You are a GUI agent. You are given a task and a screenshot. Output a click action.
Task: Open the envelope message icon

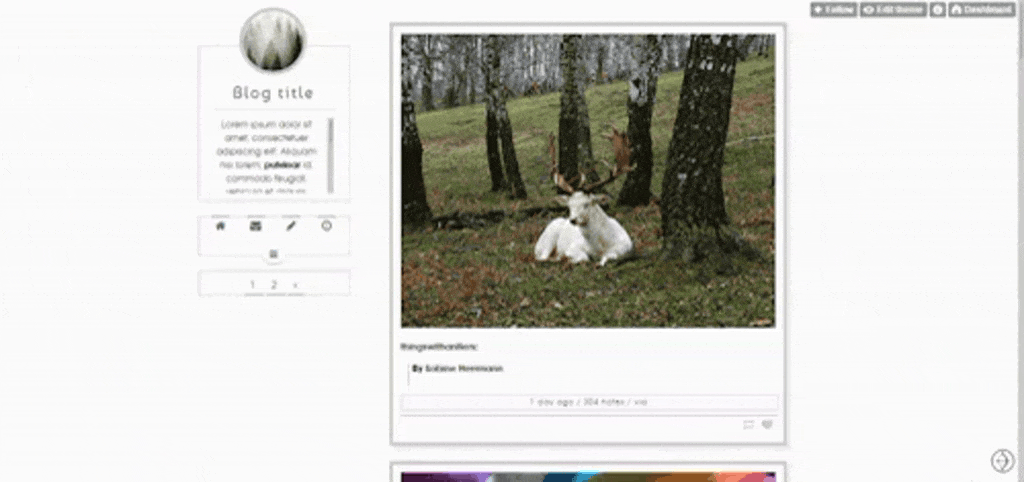click(256, 226)
